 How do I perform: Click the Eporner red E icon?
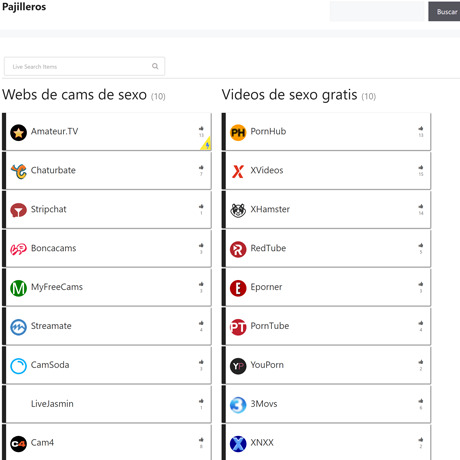[238, 288]
